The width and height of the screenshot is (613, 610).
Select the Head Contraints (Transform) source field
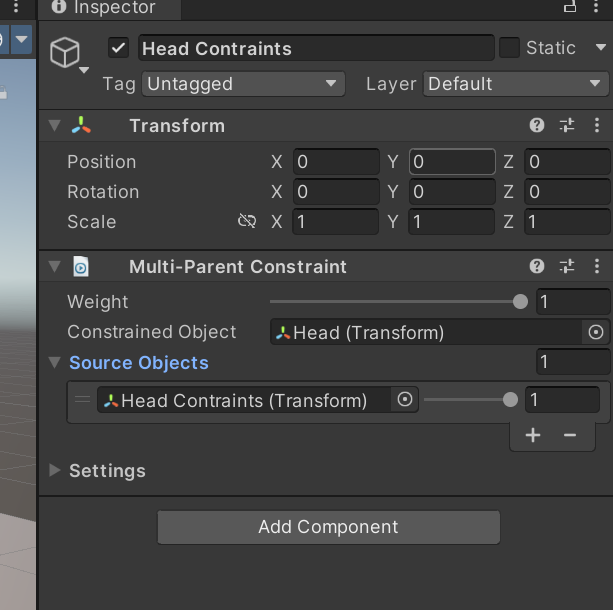tap(244, 400)
